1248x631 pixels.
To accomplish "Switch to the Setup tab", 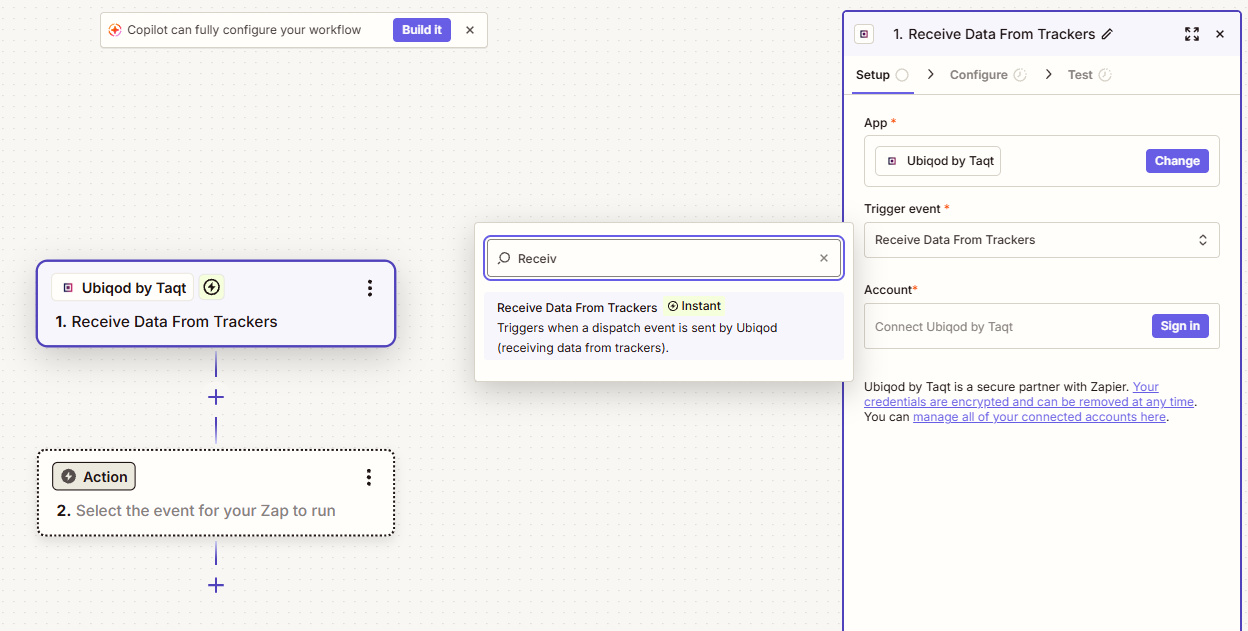I will [x=873, y=75].
